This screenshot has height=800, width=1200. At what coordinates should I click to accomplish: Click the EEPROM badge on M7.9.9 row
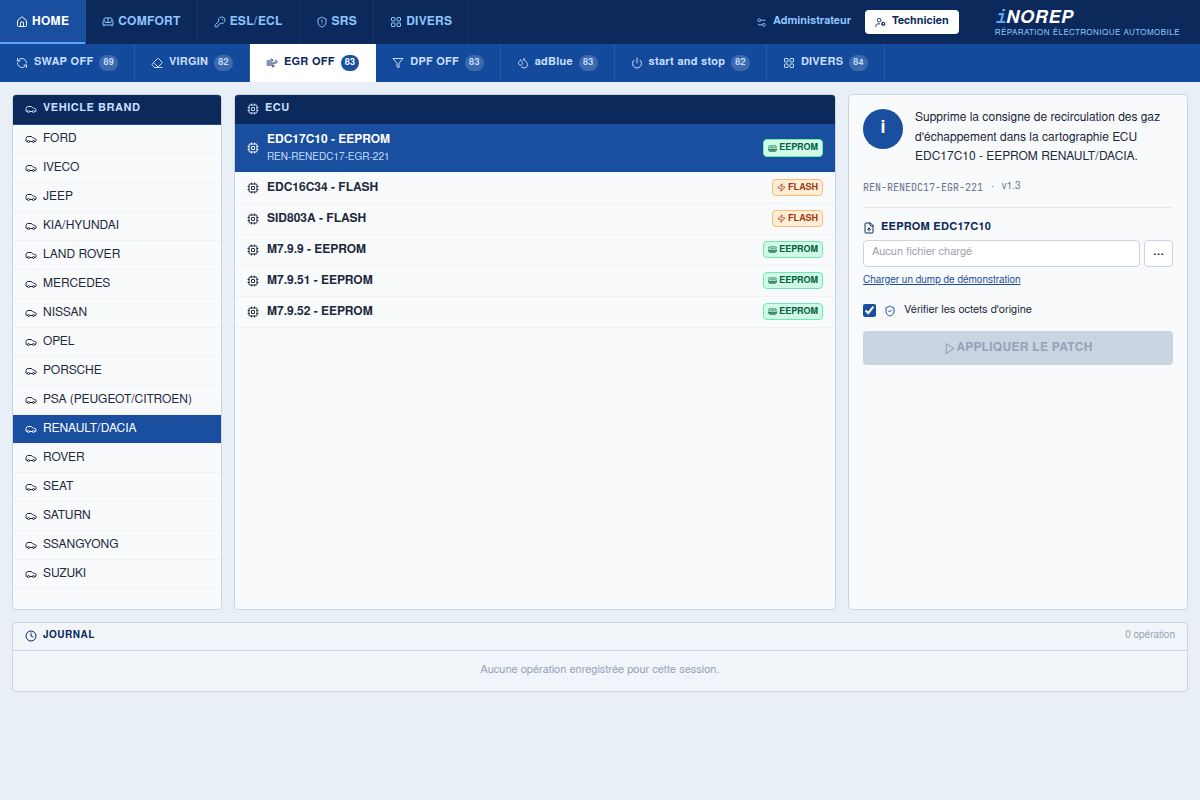point(793,250)
